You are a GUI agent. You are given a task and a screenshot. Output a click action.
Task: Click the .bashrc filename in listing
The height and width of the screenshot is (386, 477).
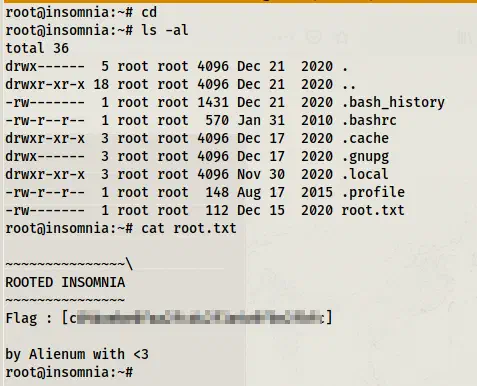(369, 120)
